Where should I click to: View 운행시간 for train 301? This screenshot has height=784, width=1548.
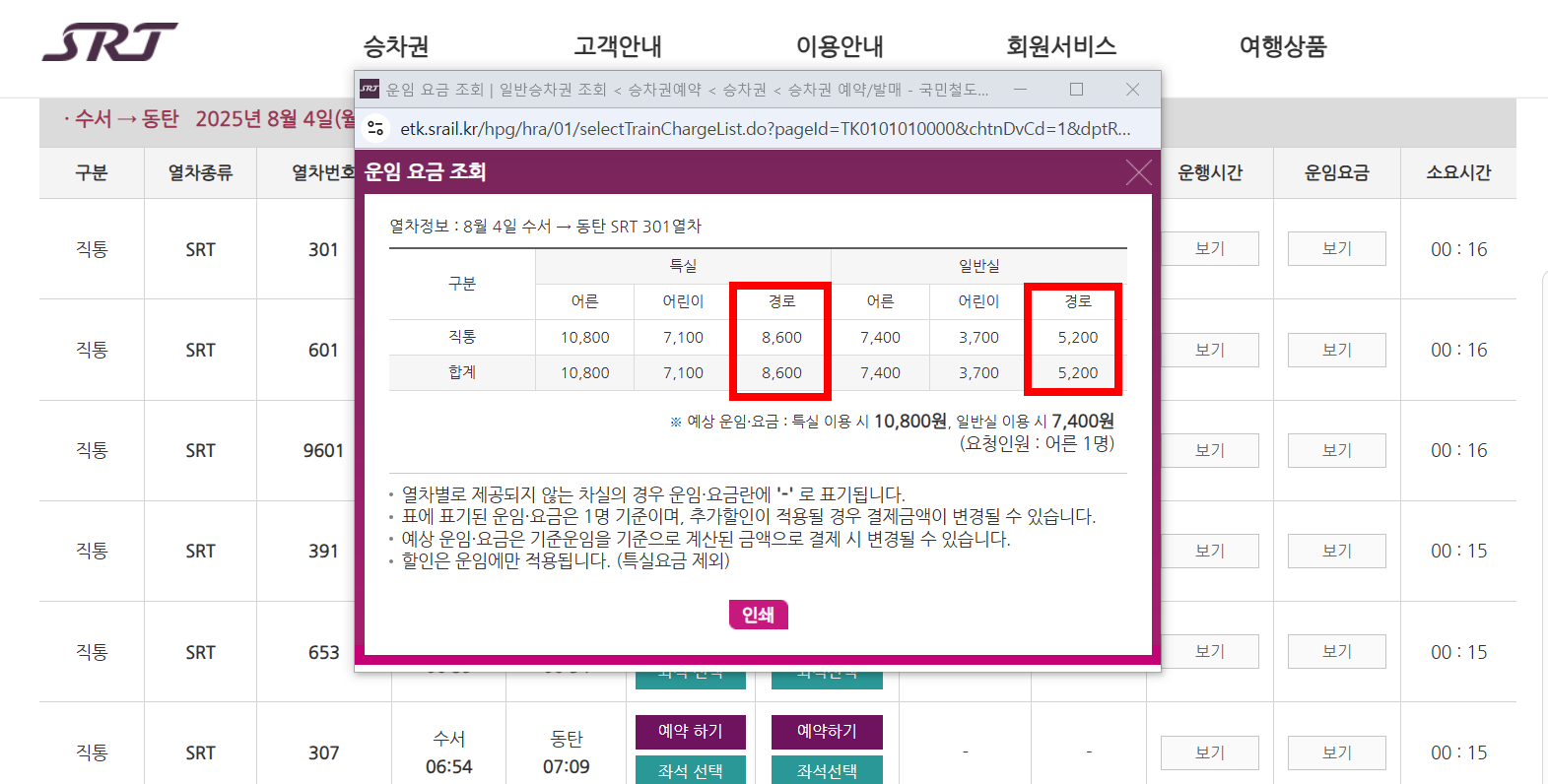1209,249
